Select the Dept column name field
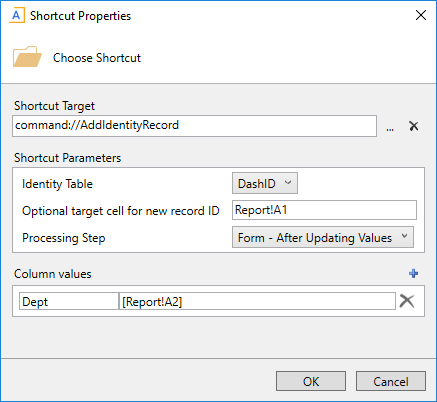The width and height of the screenshot is (437, 402). point(69,301)
